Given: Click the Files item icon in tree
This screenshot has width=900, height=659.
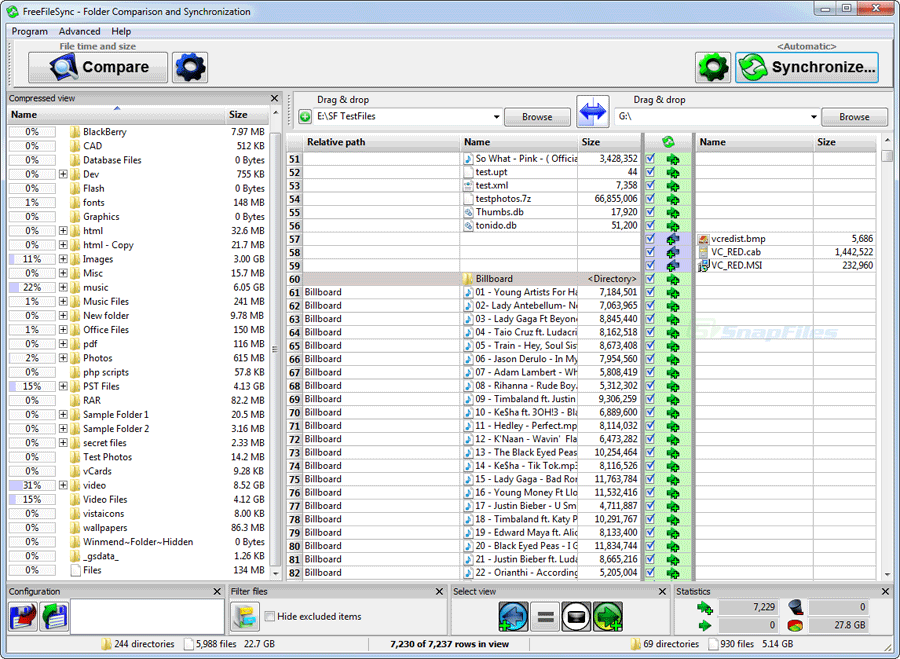Looking at the screenshot, I should coord(75,570).
